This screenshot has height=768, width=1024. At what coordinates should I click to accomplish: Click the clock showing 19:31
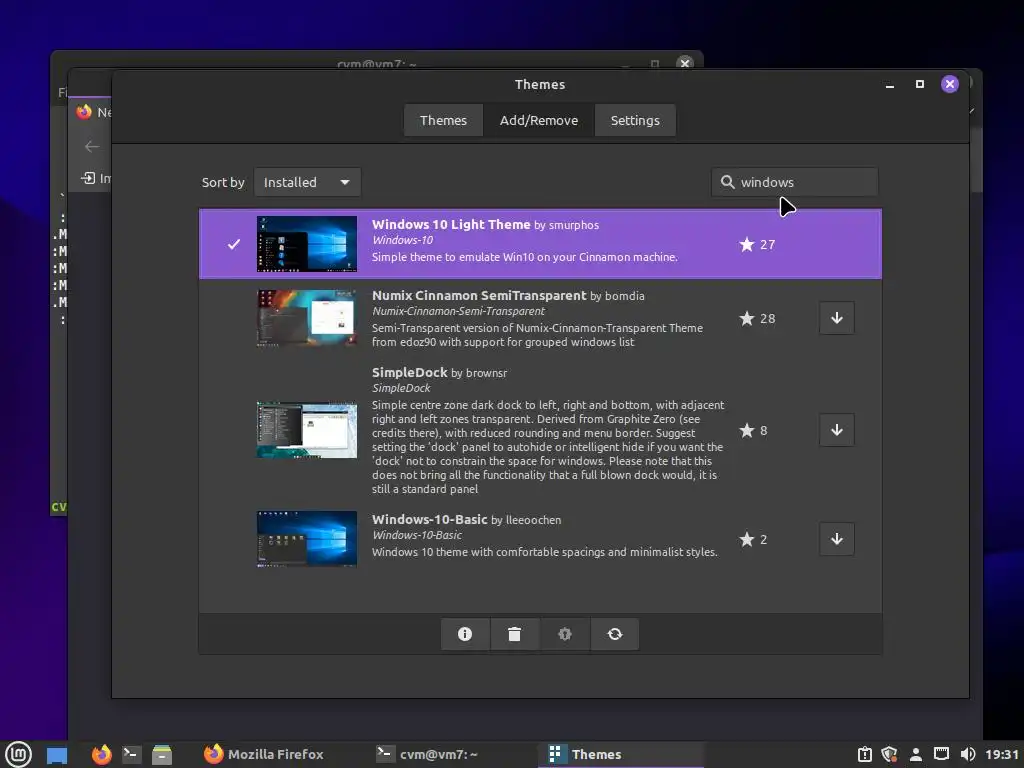click(1002, 754)
